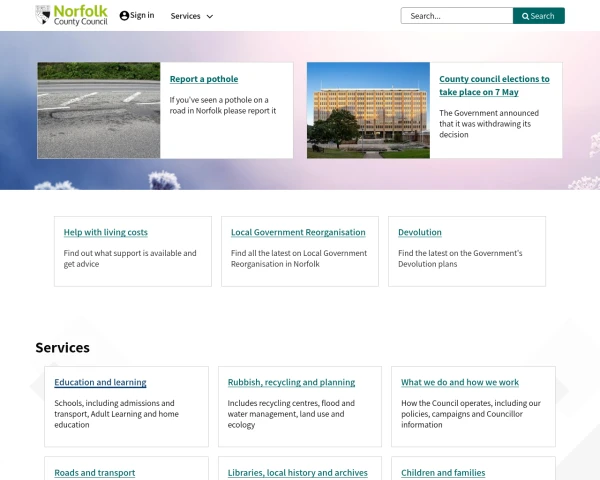Open the Report a pothole link
This screenshot has height=480, width=600.
coord(204,79)
